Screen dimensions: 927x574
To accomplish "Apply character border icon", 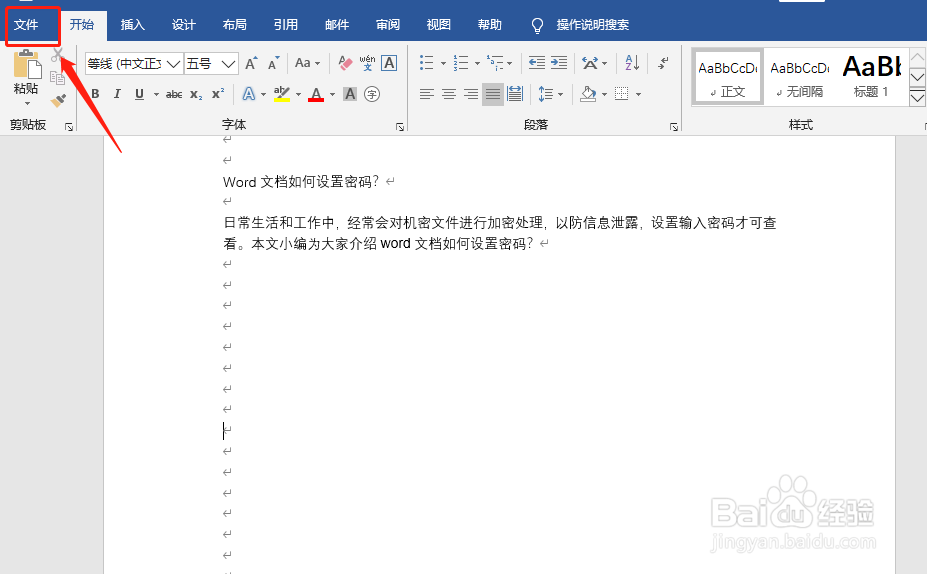I will pyautogui.click(x=389, y=63).
